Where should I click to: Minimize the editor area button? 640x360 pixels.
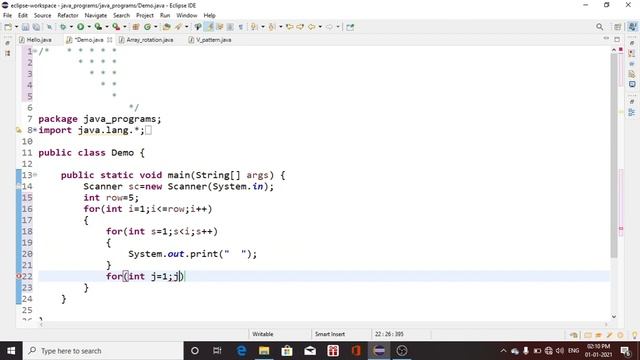pyautogui.click(x=606, y=39)
